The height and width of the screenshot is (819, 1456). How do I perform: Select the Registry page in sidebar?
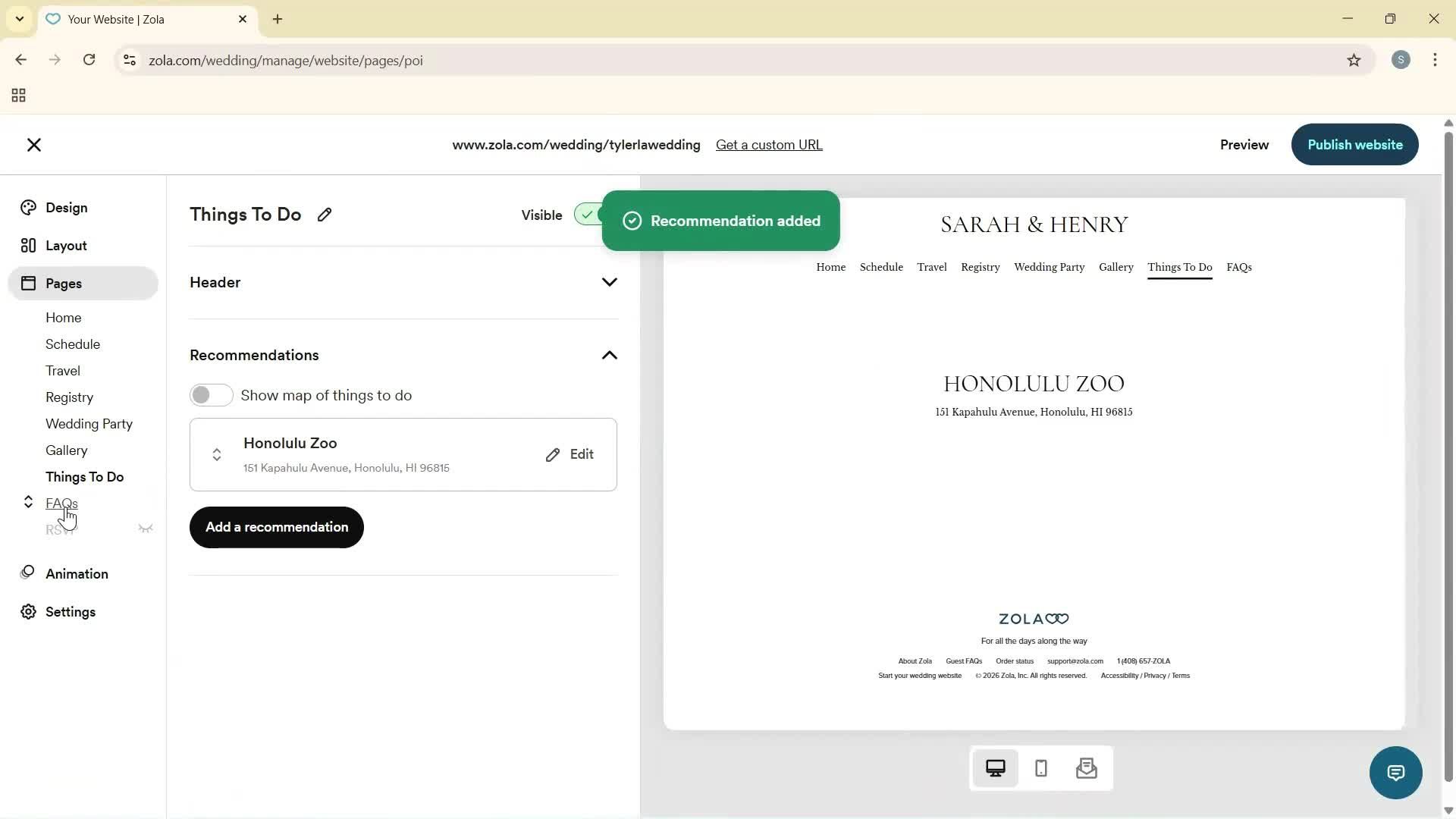point(69,397)
